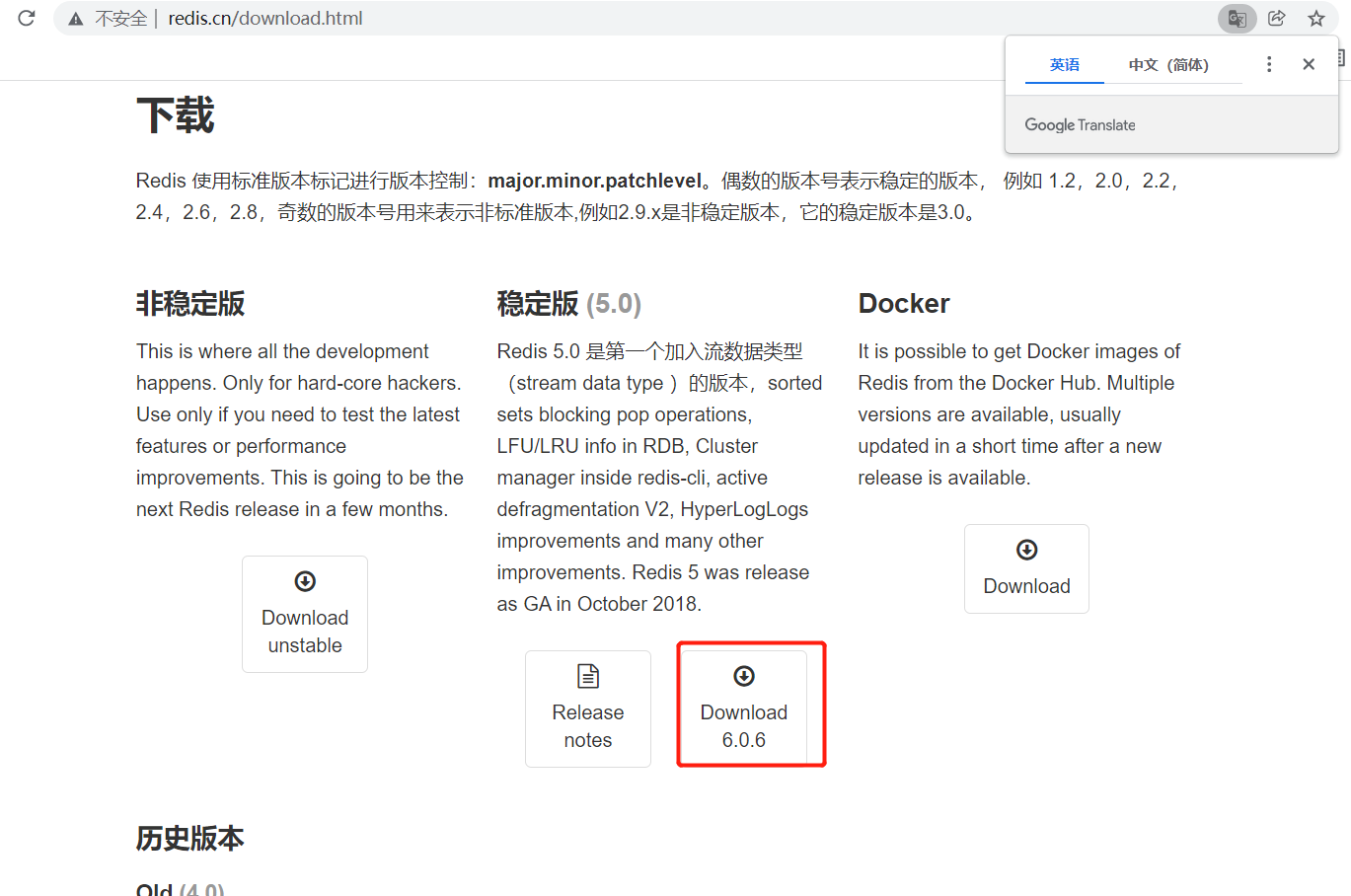Click the 非稳定版 heading
Screen dimensions: 1351x896
tap(190, 304)
